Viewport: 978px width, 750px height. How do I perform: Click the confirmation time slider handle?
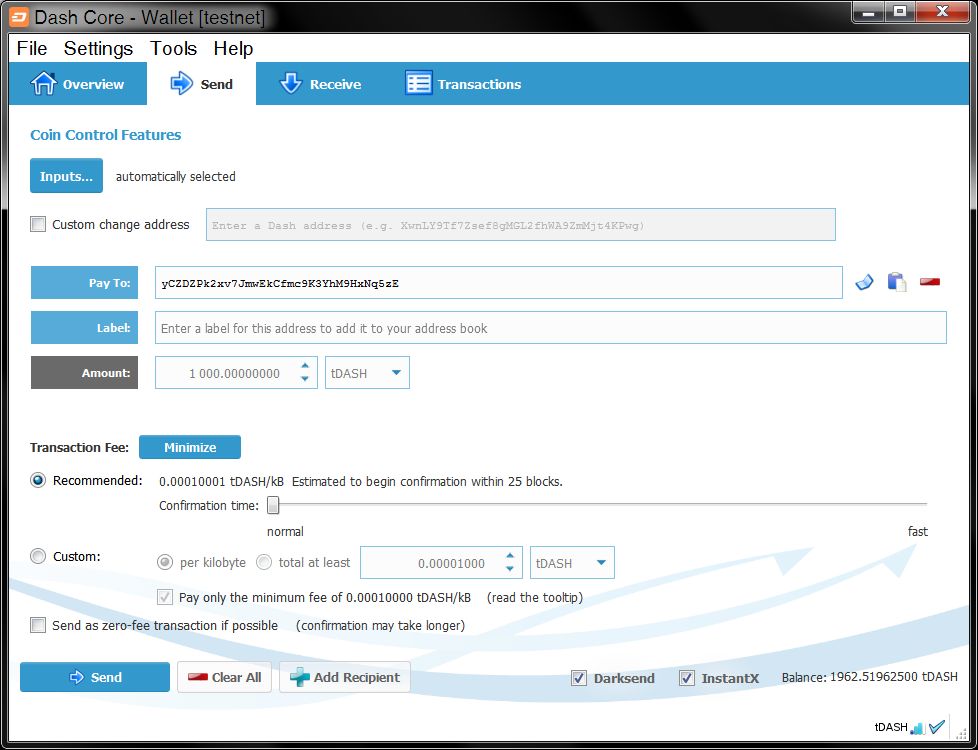pyautogui.click(x=273, y=505)
